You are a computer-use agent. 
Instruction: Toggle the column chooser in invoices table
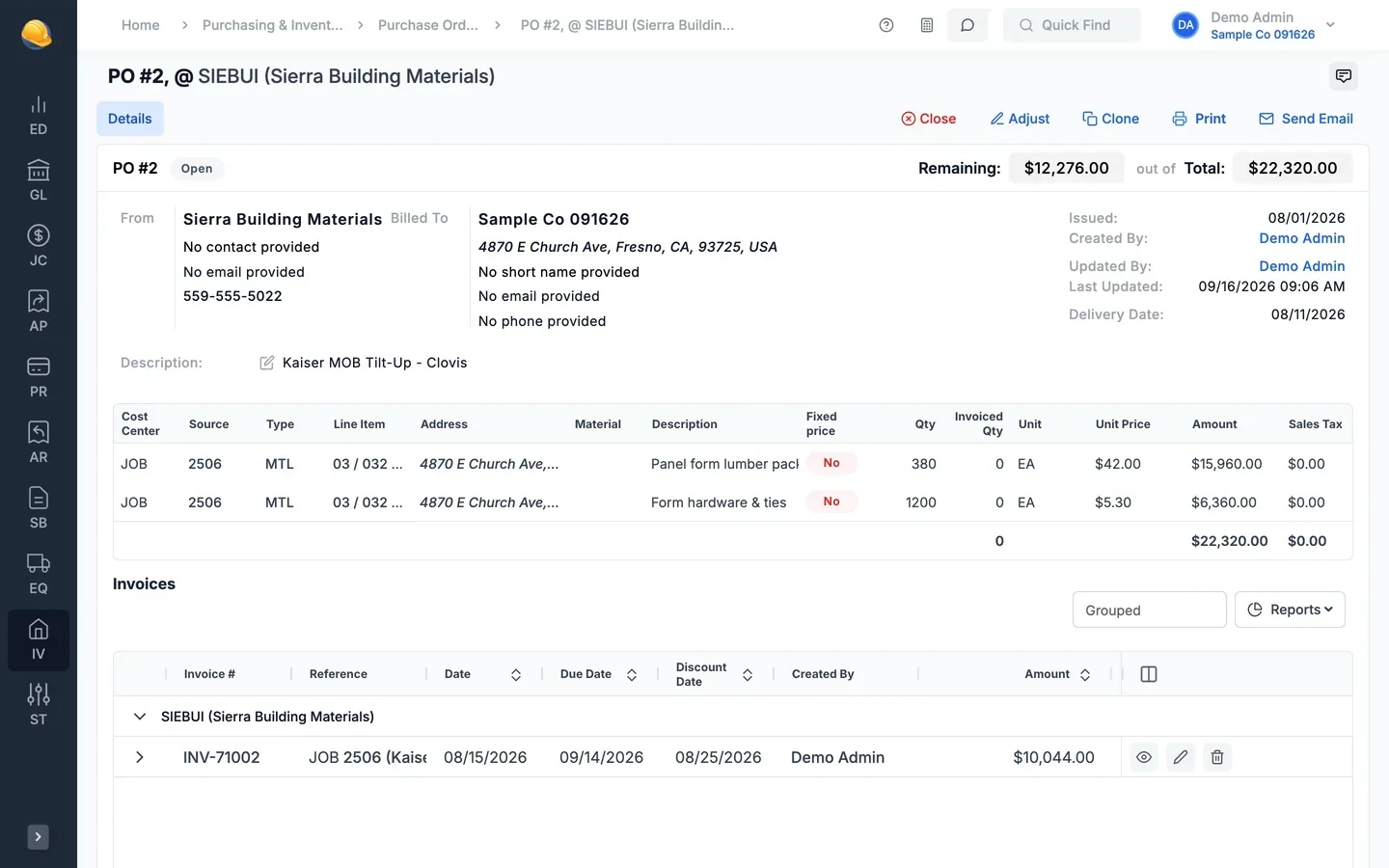pyautogui.click(x=1149, y=674)
